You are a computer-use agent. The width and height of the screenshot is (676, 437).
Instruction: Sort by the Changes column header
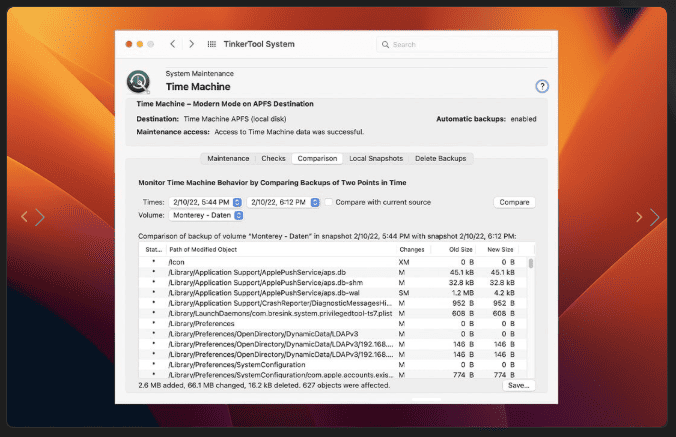pos(412,250)
